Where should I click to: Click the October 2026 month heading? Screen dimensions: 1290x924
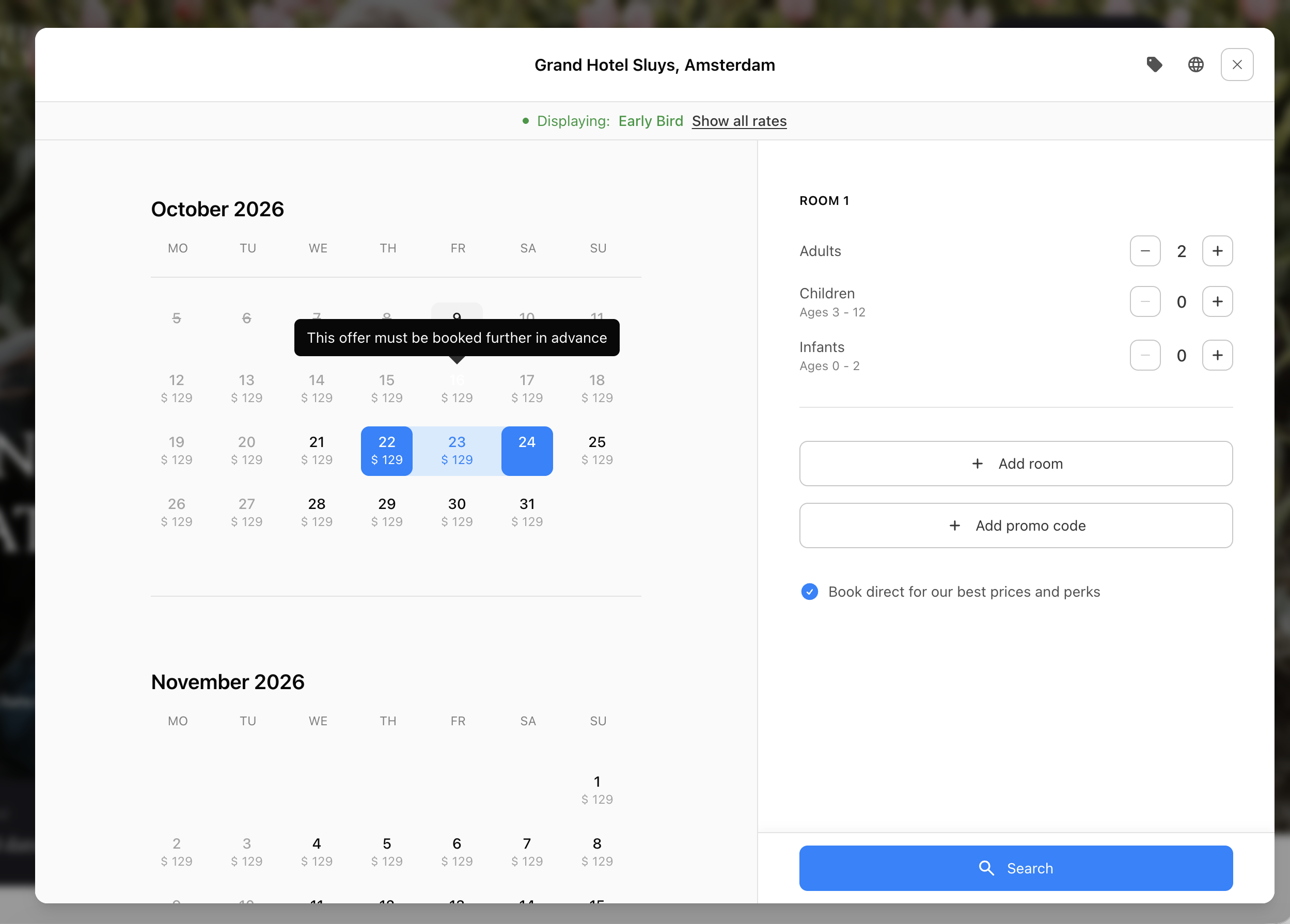coord(217,209)
